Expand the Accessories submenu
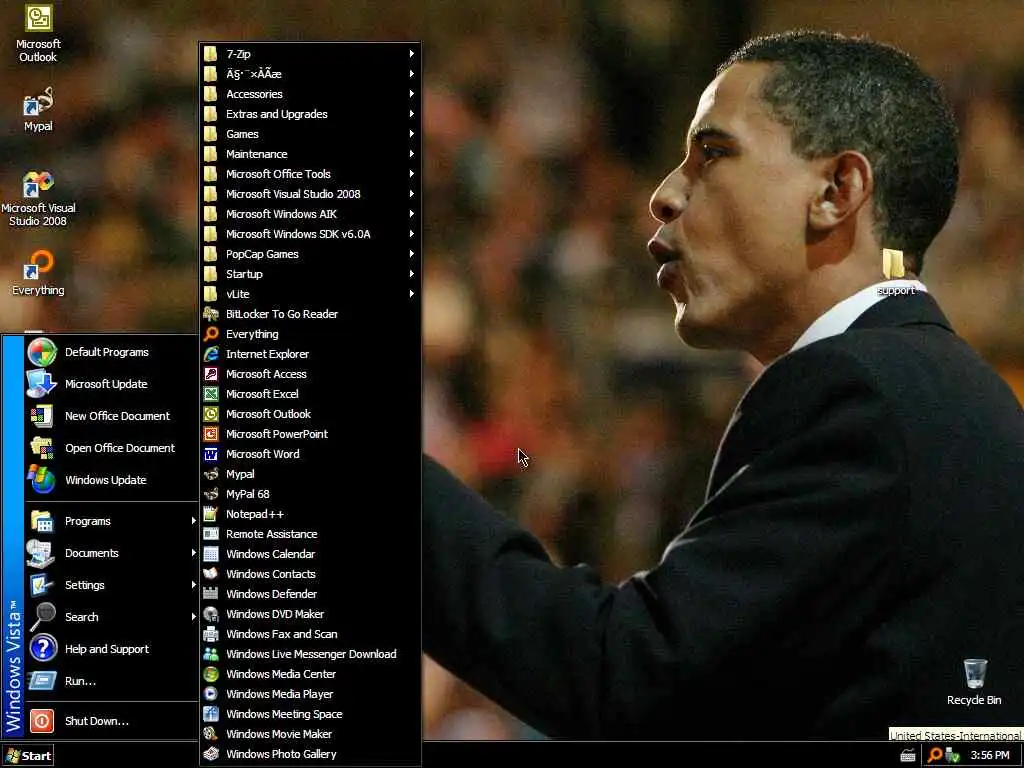The image size is (1024, 768). click(310, 94)
